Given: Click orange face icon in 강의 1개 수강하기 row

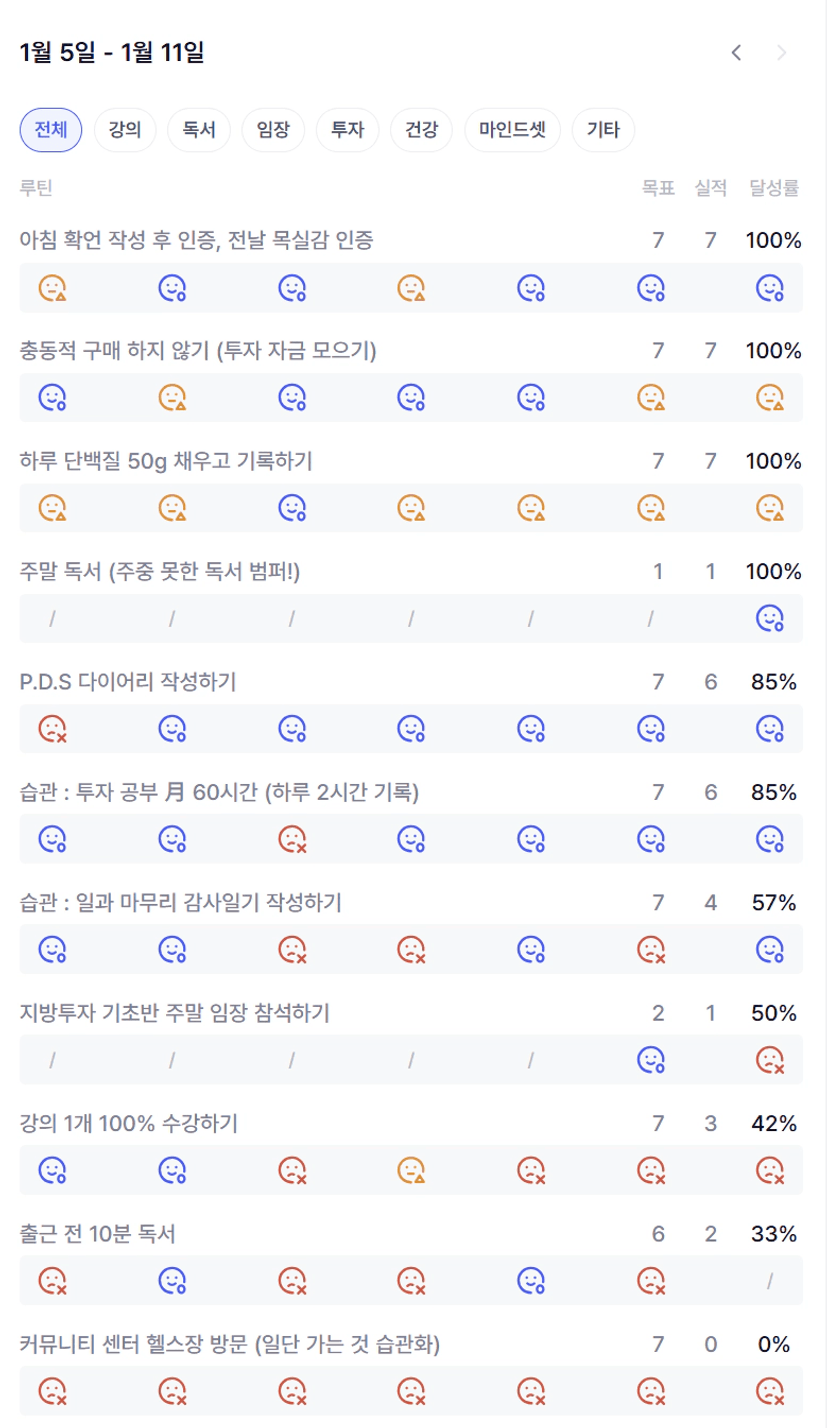Looking at the screenshot, I should coord(411,1169).
